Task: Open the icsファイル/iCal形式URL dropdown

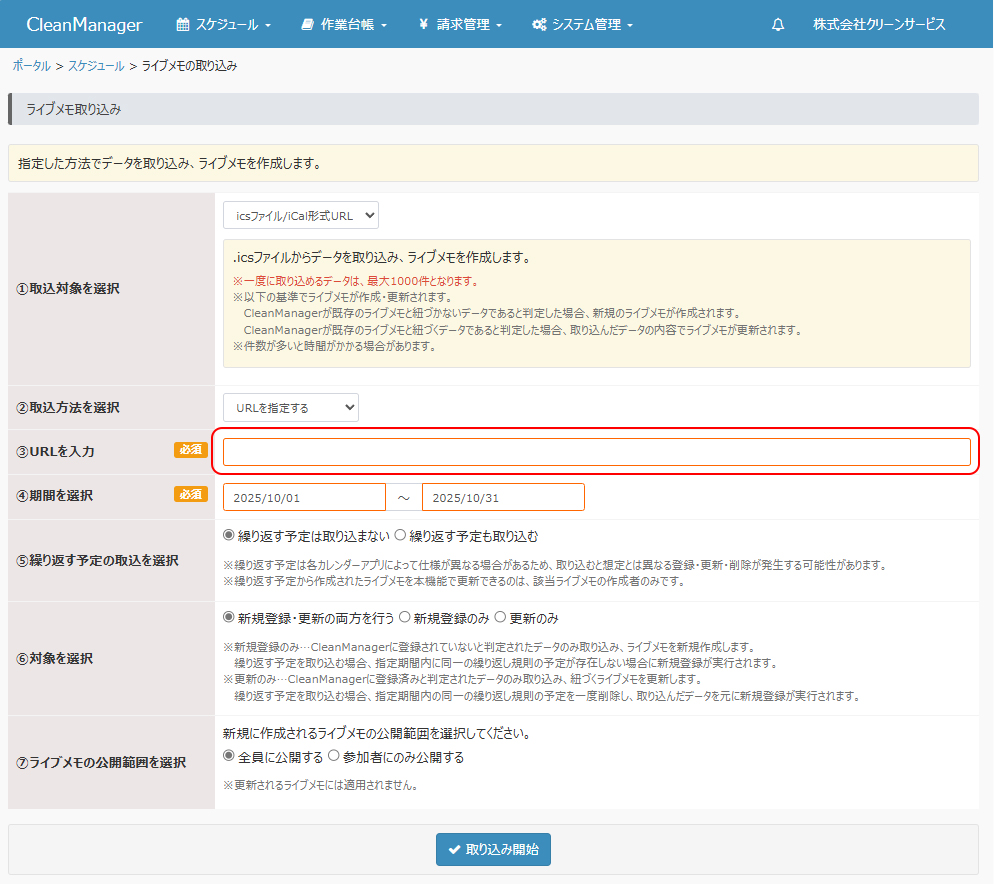Action: (300, 215)
